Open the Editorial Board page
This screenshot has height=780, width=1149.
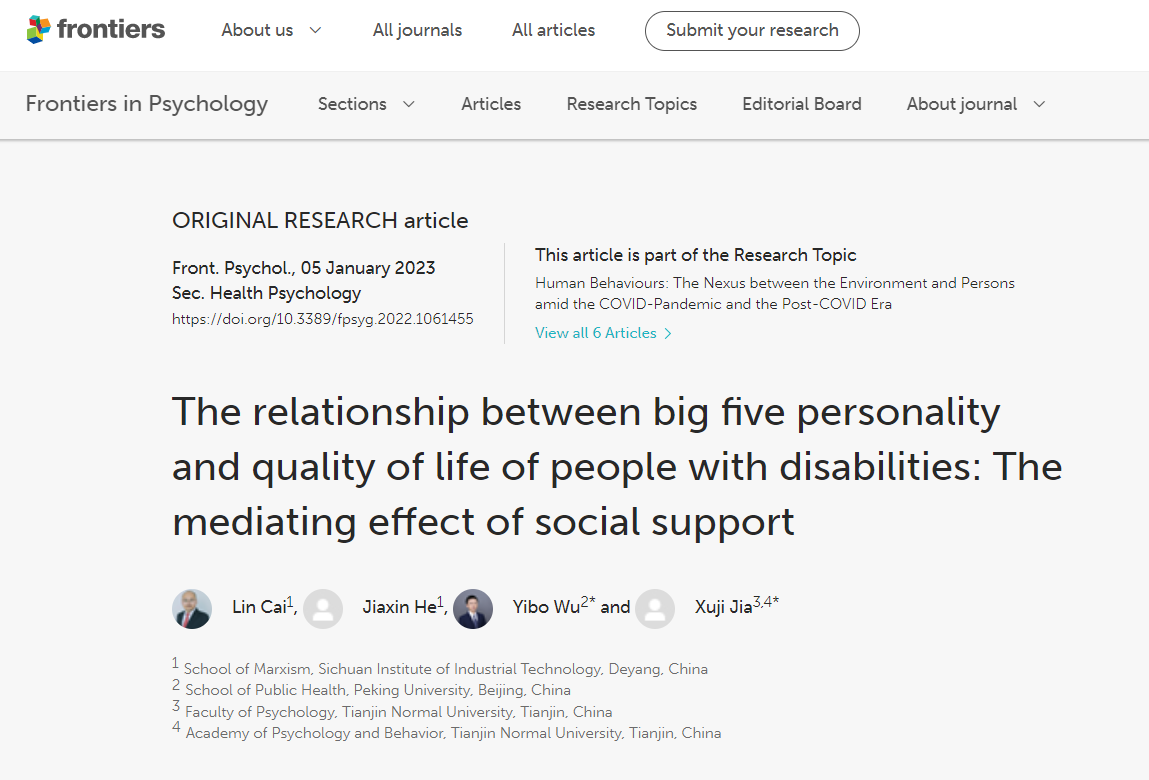(801, 104)
